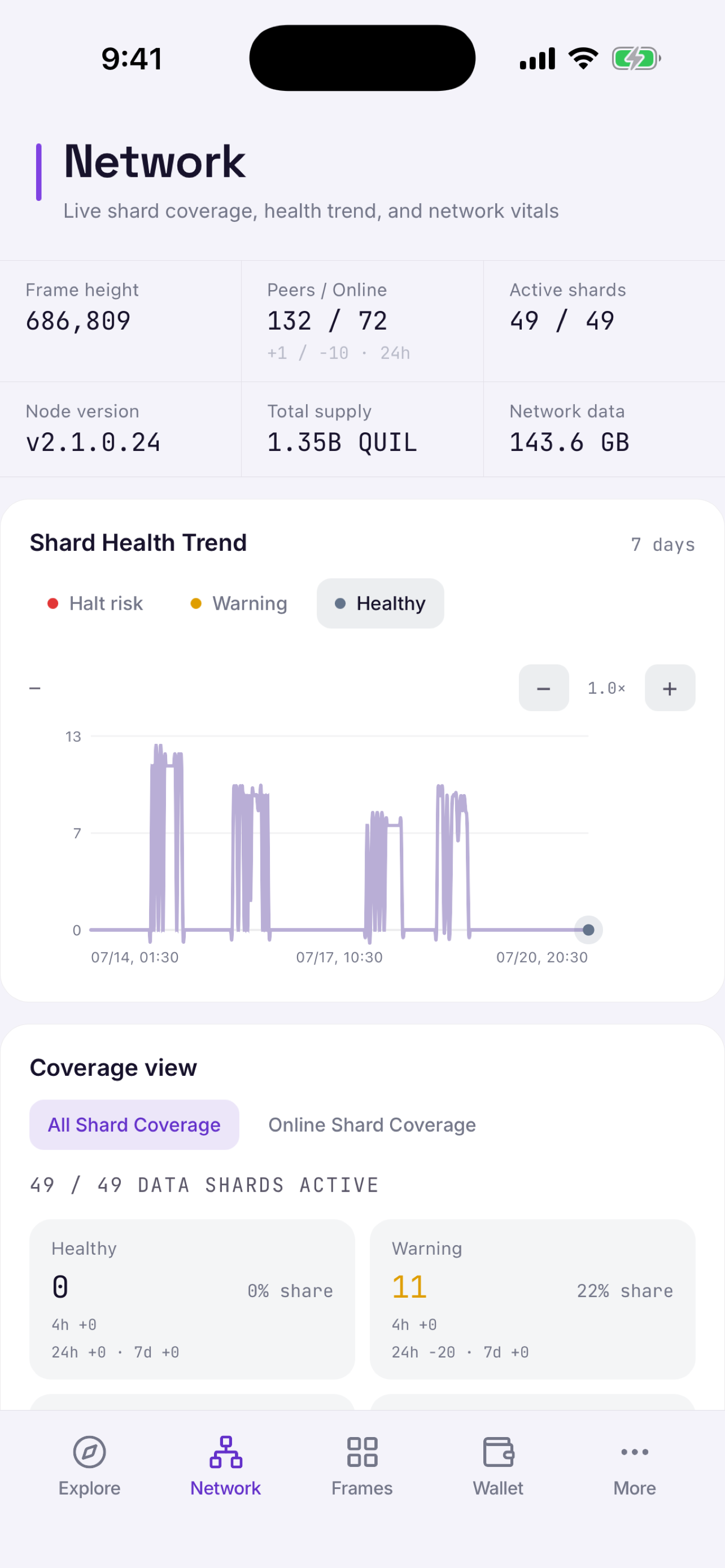Select the Network tab icon
Viewport: 725px width, 1568px height.
coord(226,1452)
